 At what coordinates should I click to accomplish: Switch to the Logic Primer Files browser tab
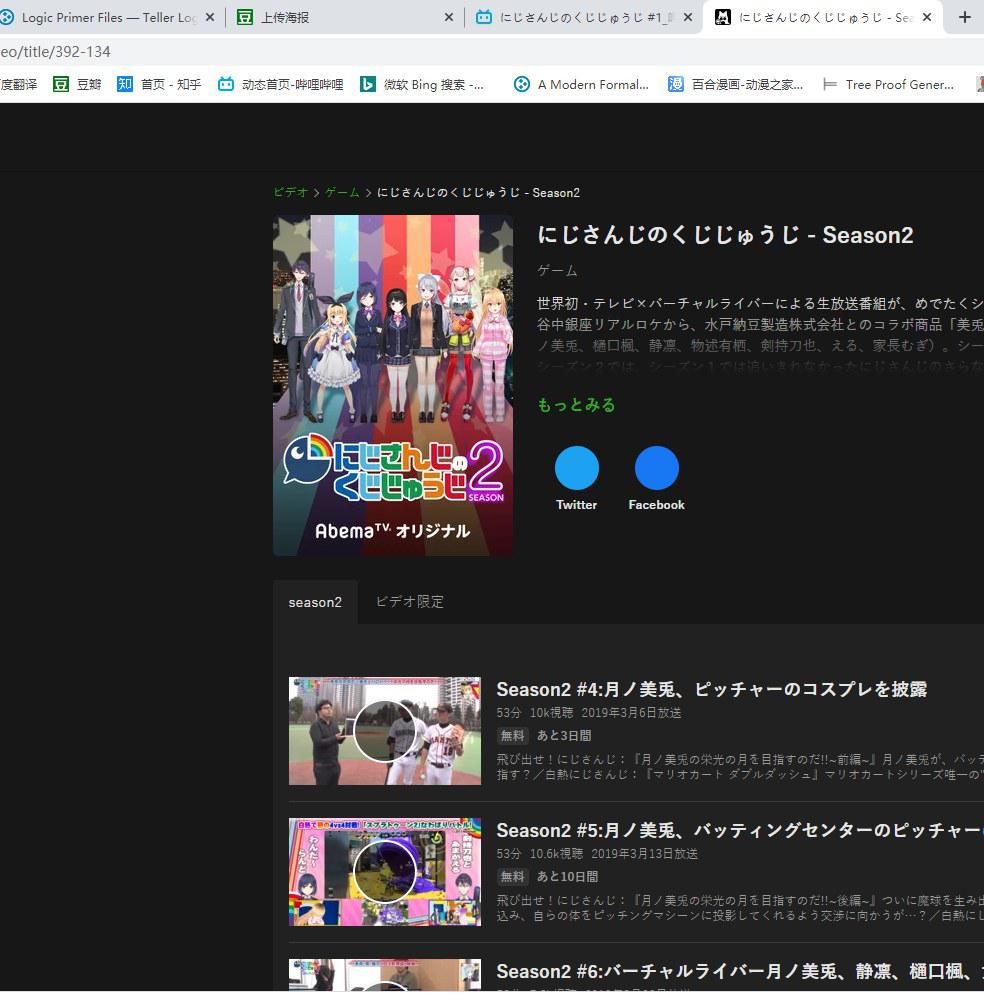pos(105,17)
